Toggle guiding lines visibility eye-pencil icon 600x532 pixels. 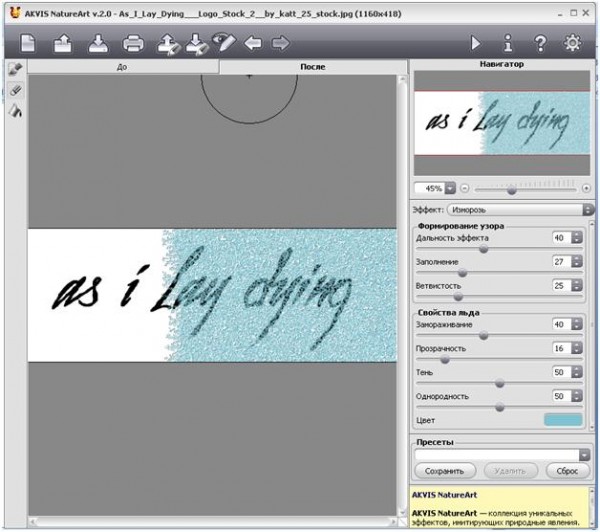click(x=224, y=42)
